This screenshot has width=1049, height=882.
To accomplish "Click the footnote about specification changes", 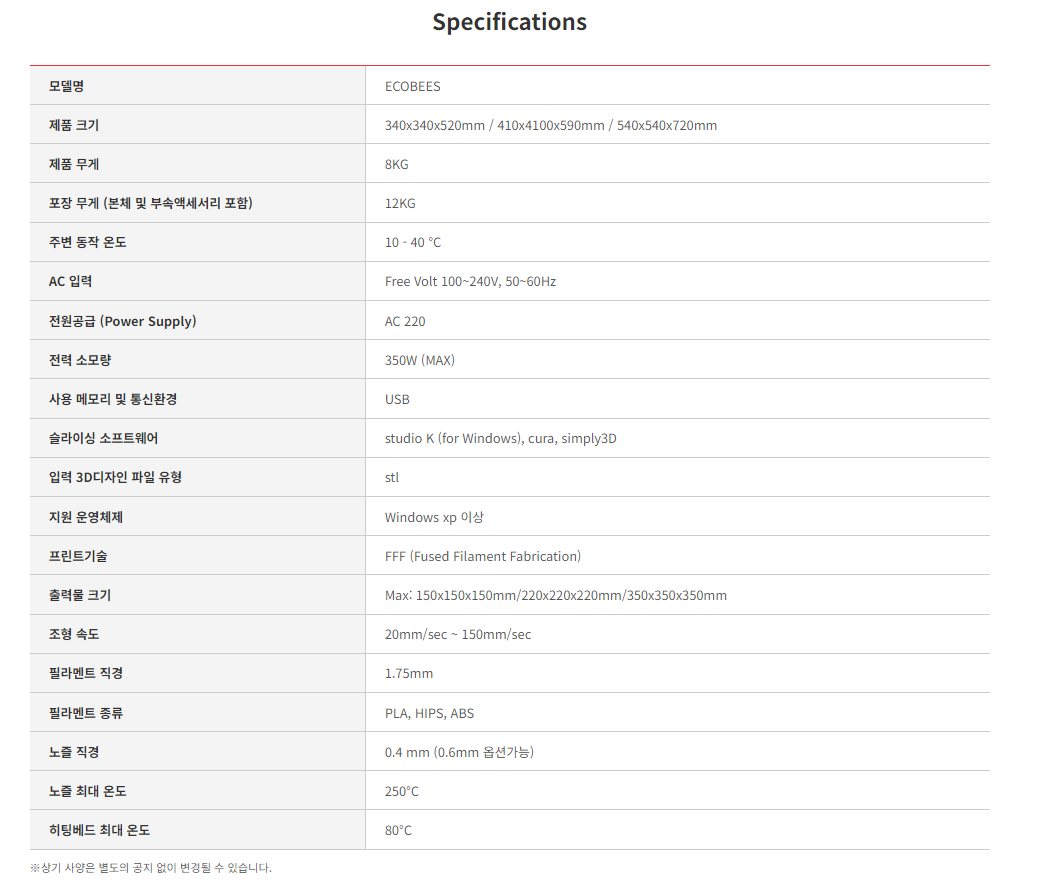I will point(151,867).
